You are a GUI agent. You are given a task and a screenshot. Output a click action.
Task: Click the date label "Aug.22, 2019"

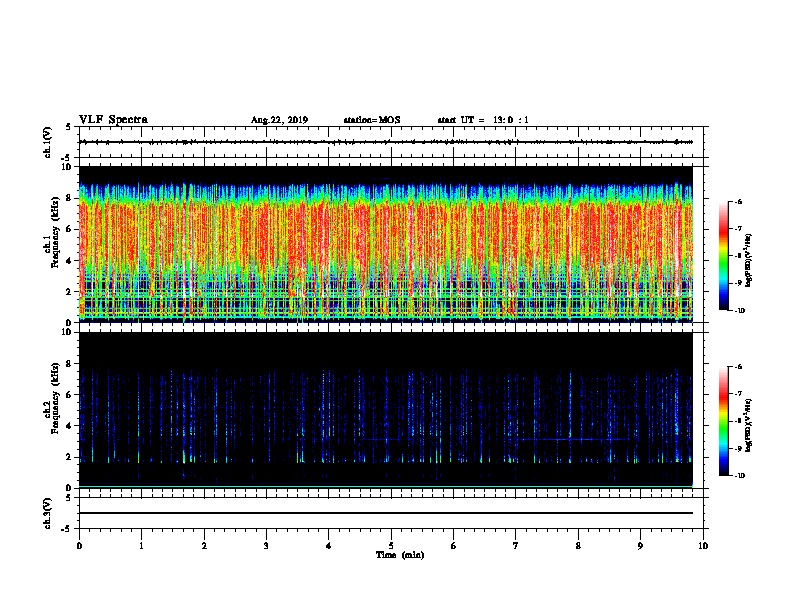(279, 120)
